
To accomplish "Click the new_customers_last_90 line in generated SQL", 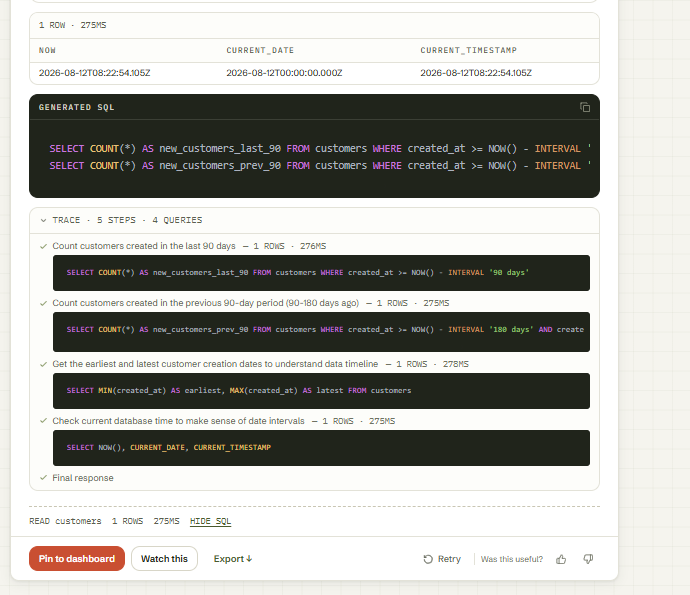I will 320,149.
